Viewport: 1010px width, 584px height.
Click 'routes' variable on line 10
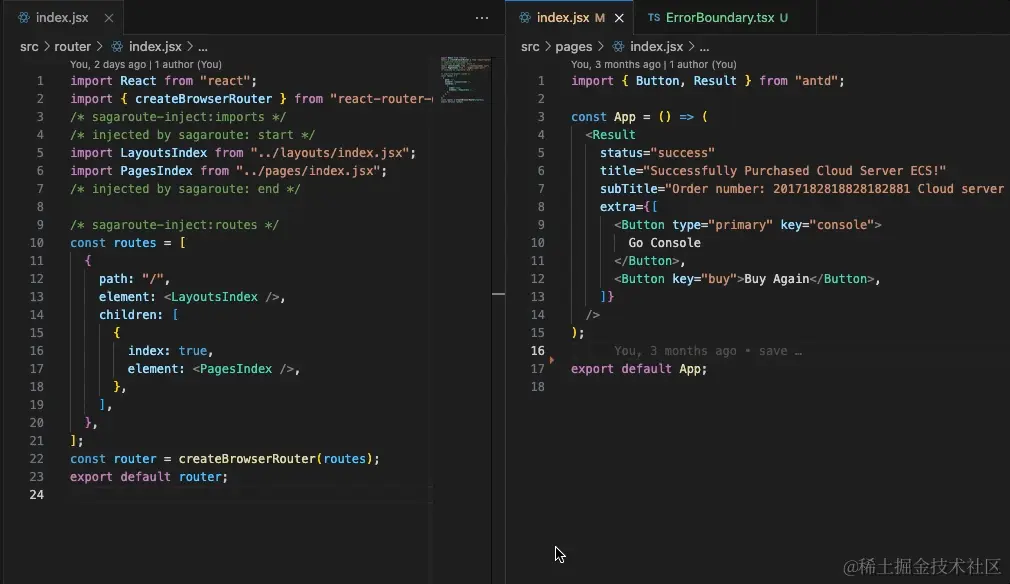point(135,243)
